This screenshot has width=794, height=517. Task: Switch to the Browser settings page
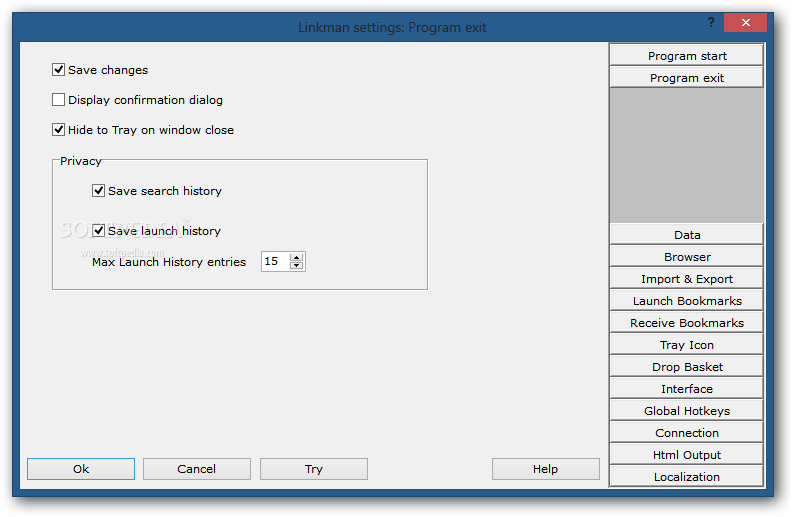(687, 257)
